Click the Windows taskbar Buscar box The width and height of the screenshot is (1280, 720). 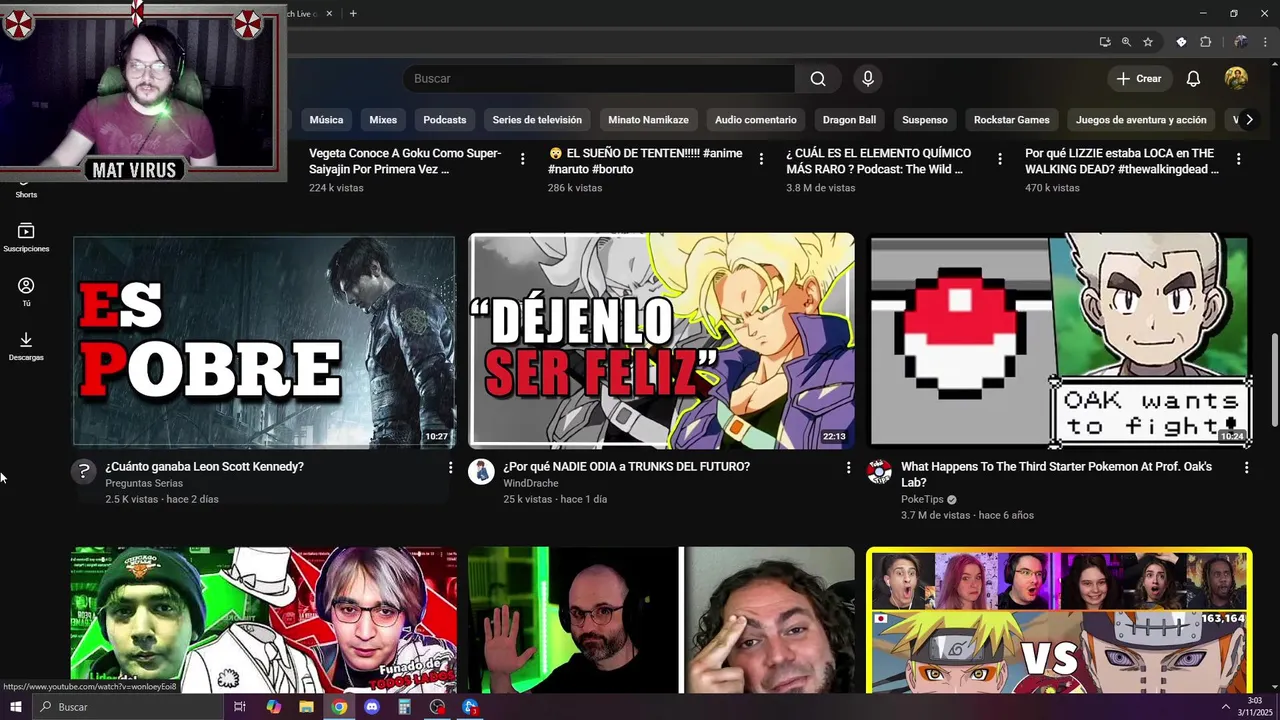pos(127,707)
